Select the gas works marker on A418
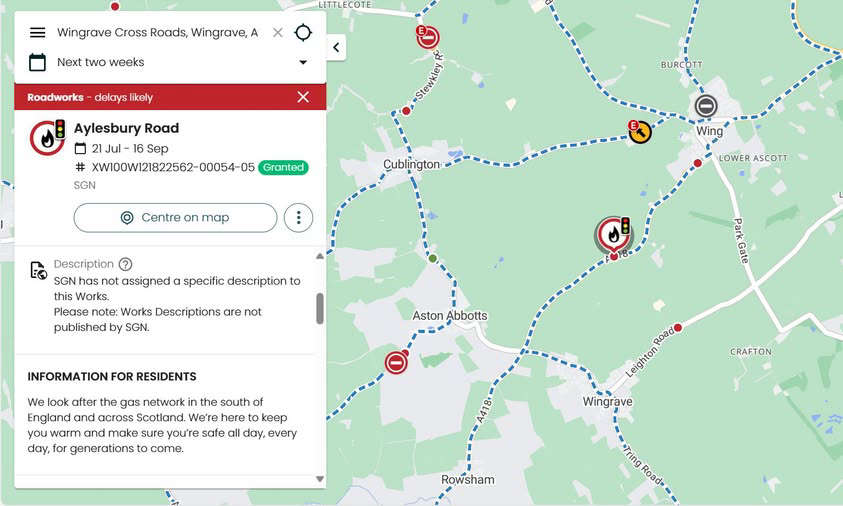 (x=613, y=235)
